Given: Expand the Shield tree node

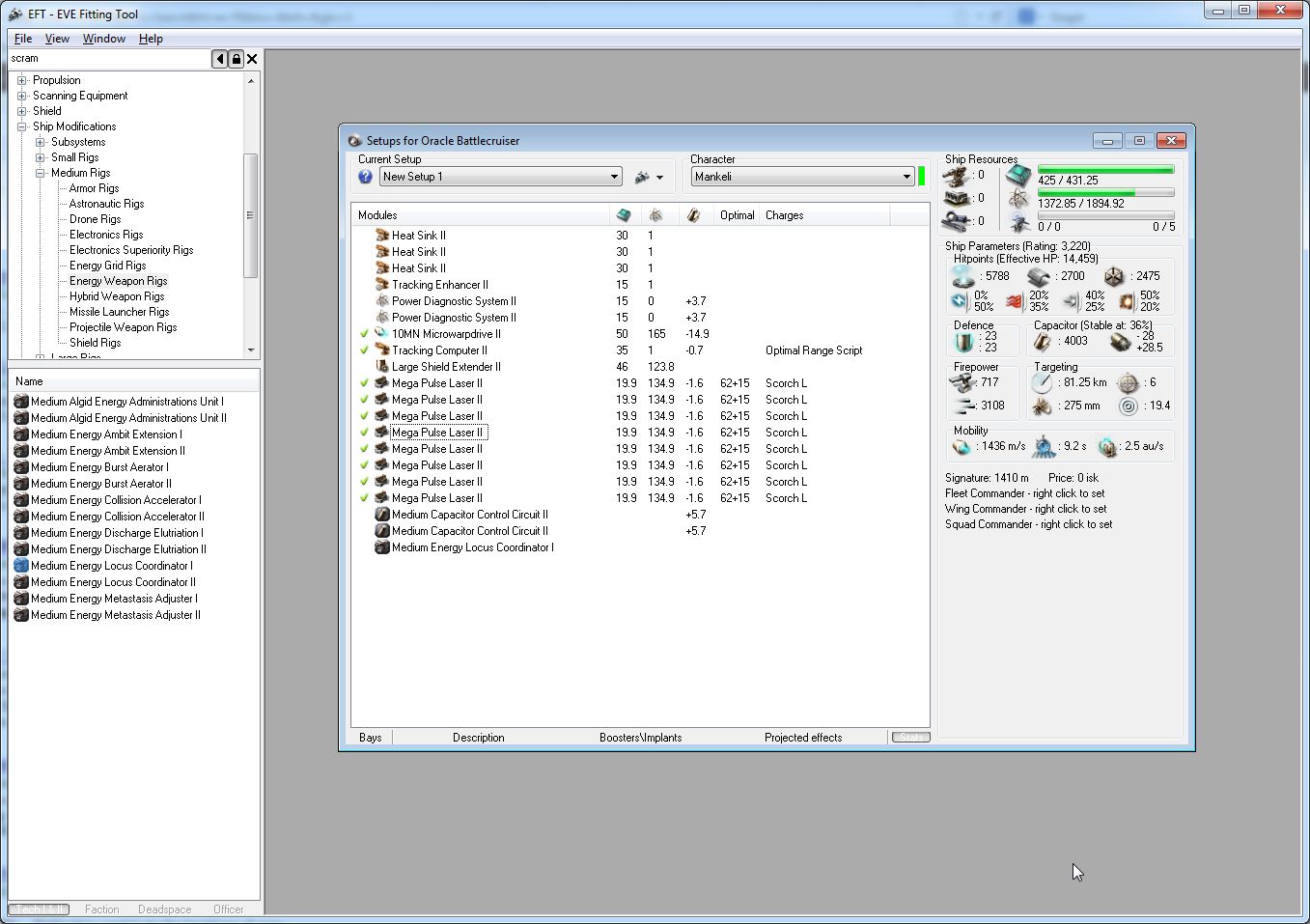Looking at the screenshot, I should (x=22, y=111).
